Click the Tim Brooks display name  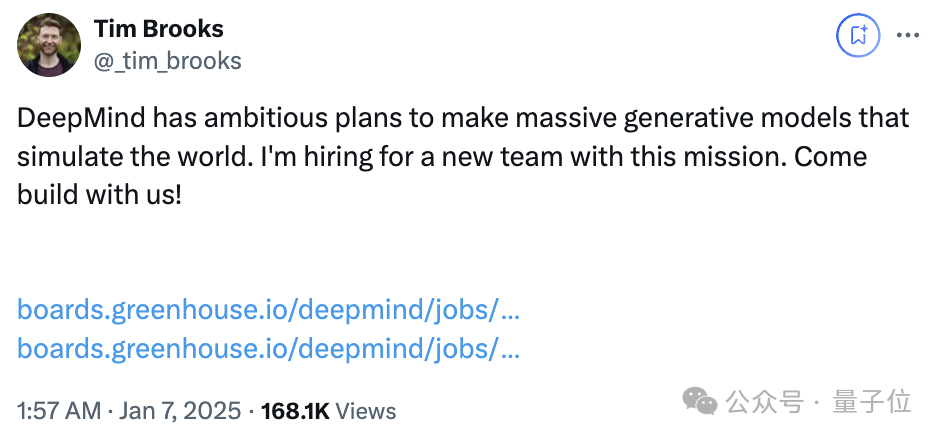159,29
